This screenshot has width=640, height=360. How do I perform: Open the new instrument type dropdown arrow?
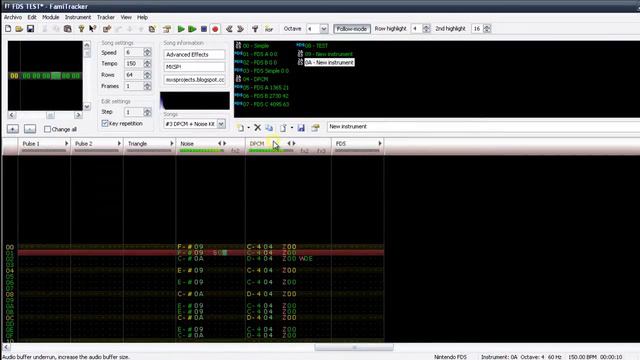click(x=249, y=128)
